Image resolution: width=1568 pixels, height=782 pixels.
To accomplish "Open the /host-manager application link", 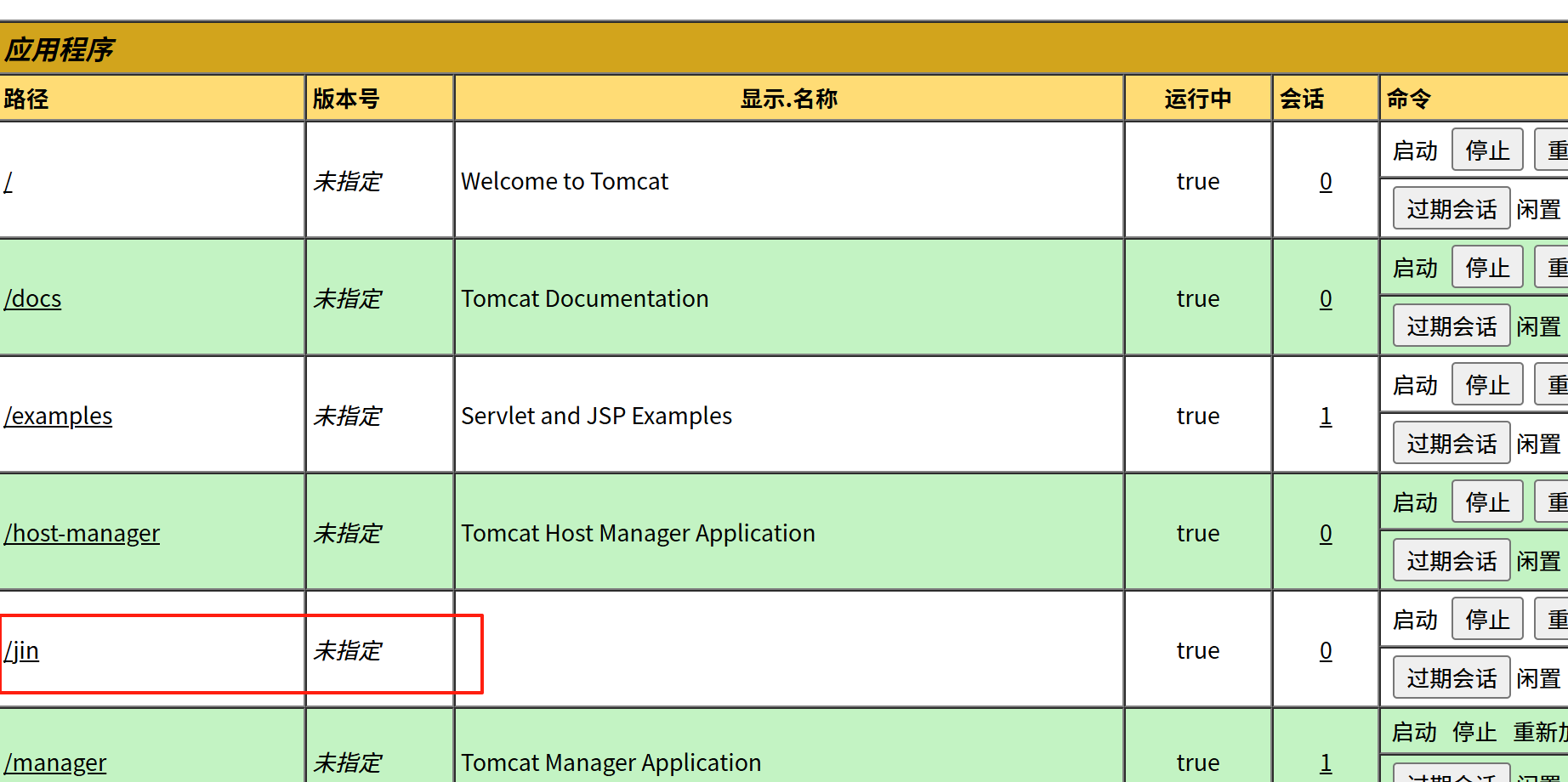I will (82, 534).
